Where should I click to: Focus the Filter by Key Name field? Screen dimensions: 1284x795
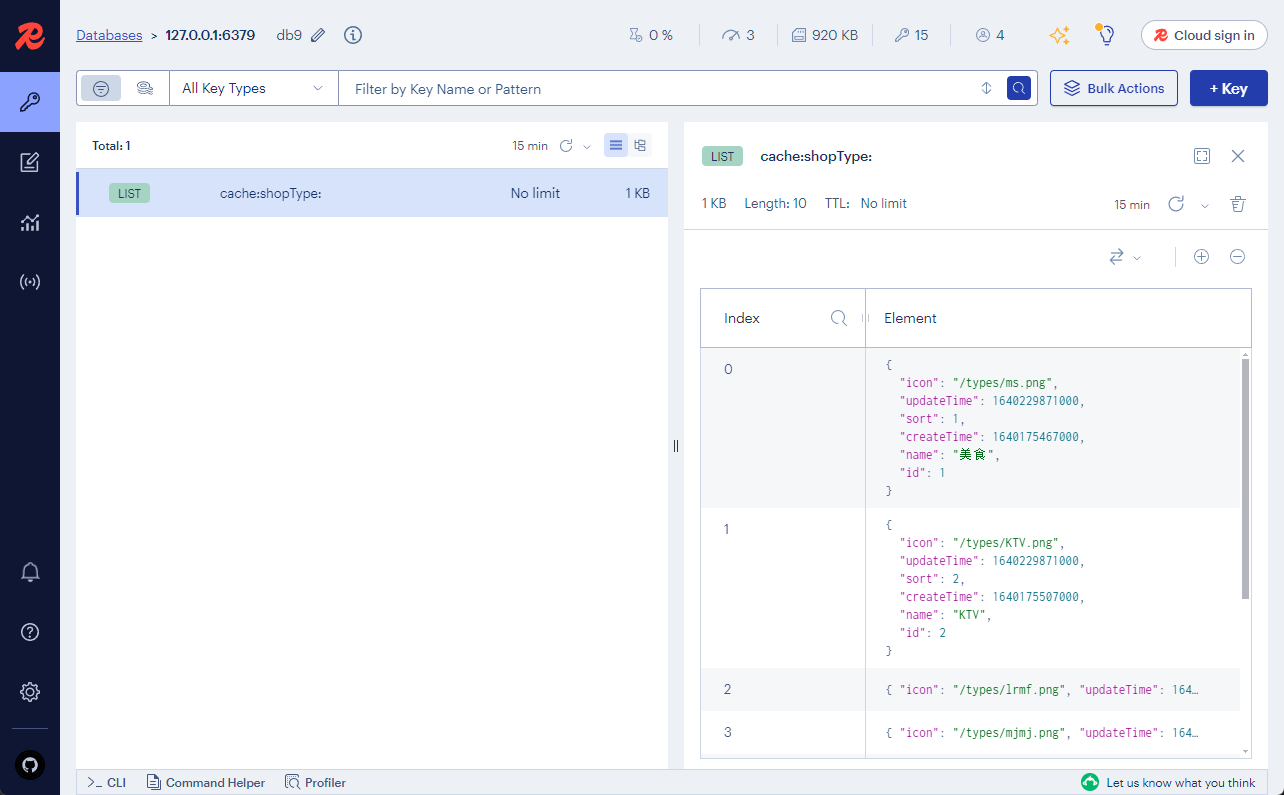[658, 88]
